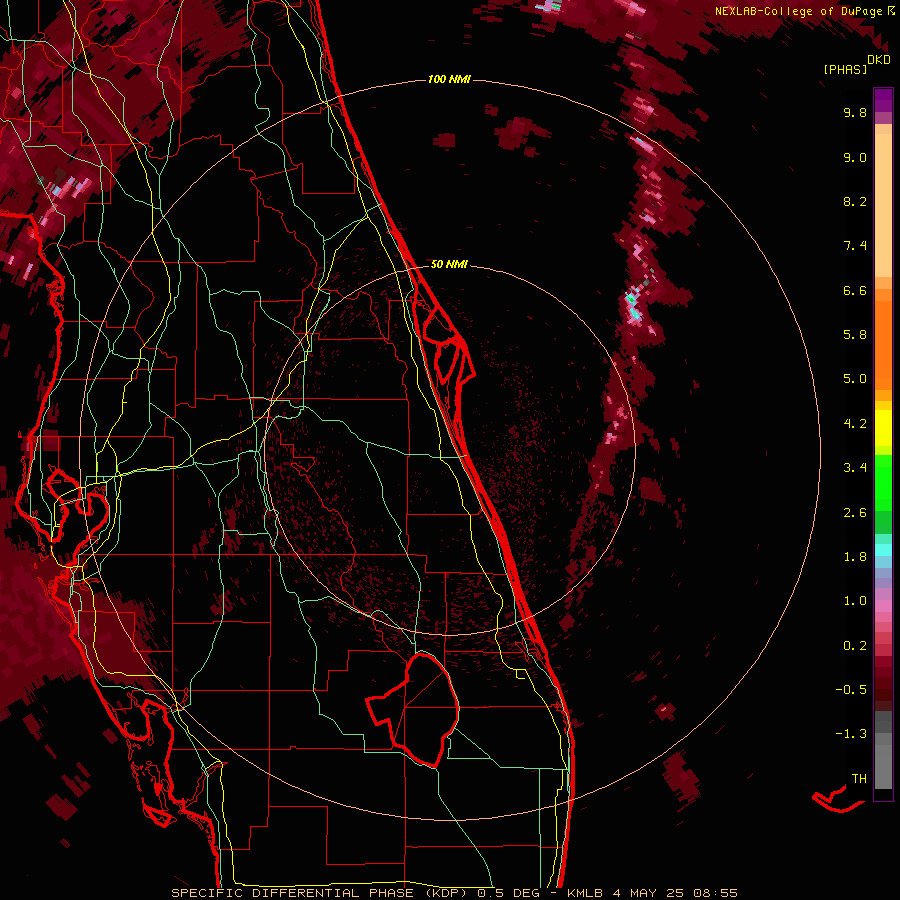Click the purple top segment of color bar
This screenshot has width=900, height=900.
[x=883, y=100]
